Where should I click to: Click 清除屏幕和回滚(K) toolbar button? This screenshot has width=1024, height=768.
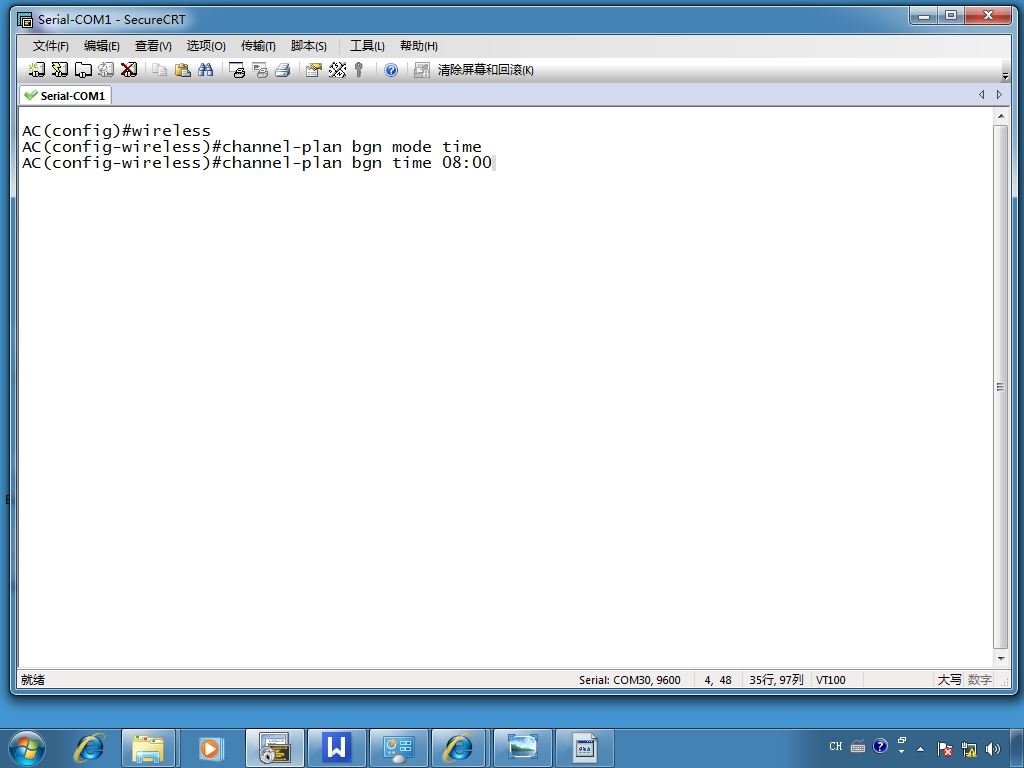point(485,70)
